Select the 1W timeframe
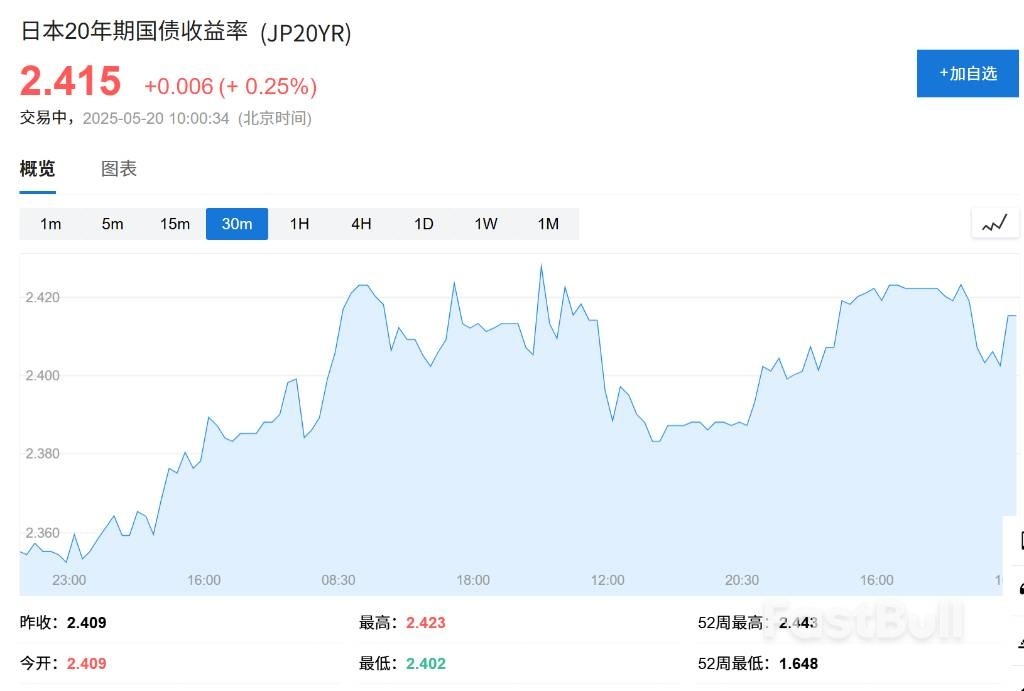1024x691 pixels. 486,224
